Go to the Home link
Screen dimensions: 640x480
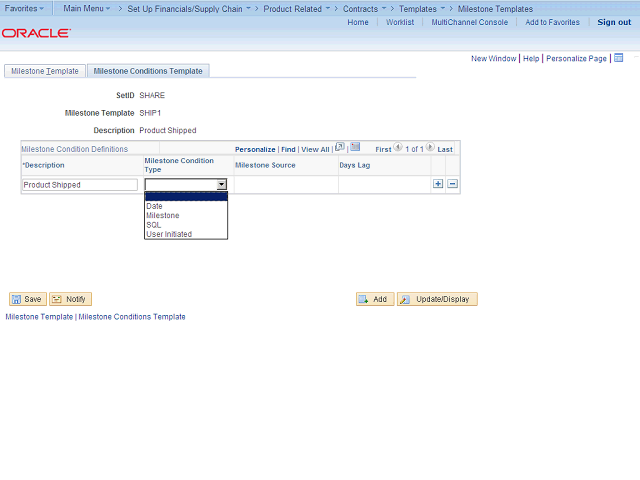358,22
